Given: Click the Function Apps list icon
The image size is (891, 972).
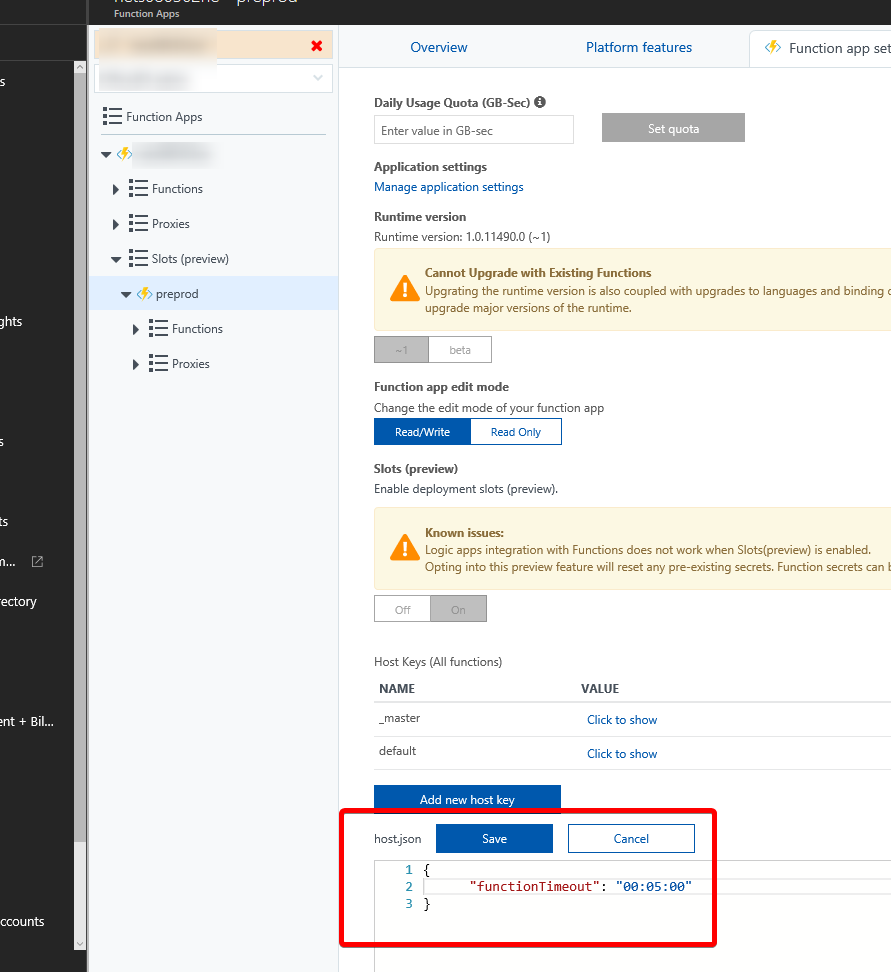Looking at the screenshot, I should tap(110, 116).
